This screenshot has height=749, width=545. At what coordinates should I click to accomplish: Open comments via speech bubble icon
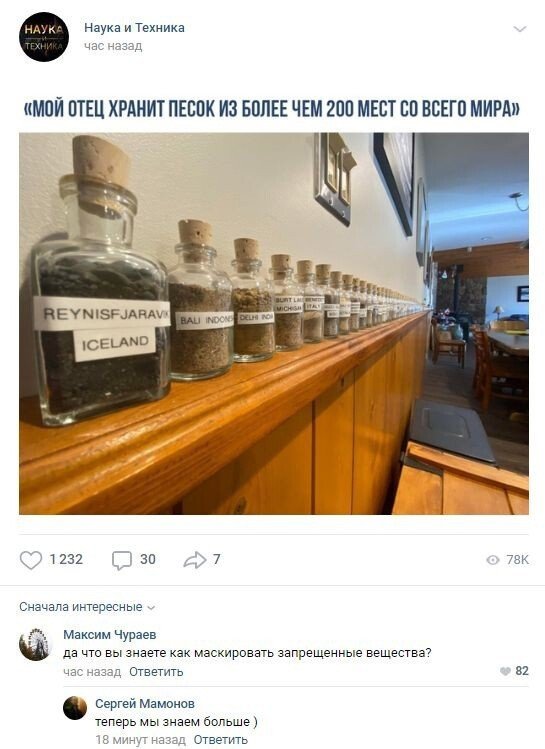click(122, 560)
